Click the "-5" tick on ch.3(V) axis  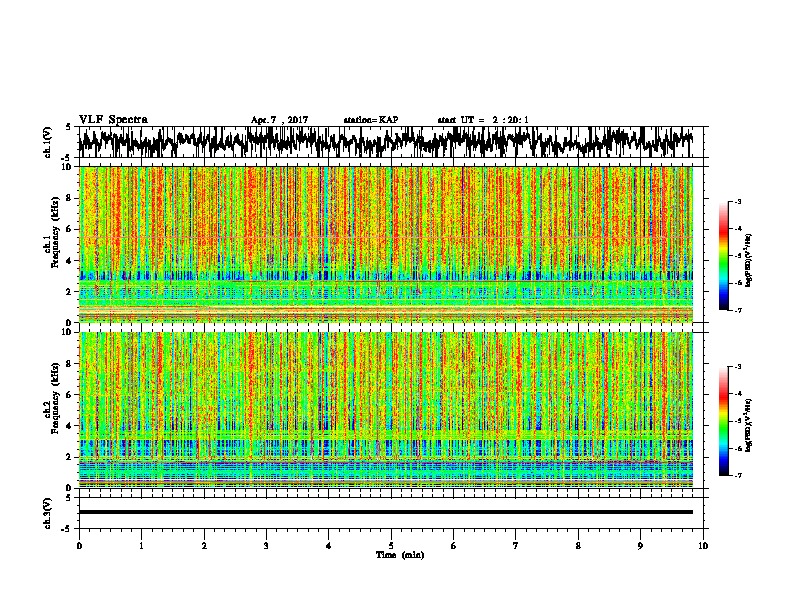point(67,529)
